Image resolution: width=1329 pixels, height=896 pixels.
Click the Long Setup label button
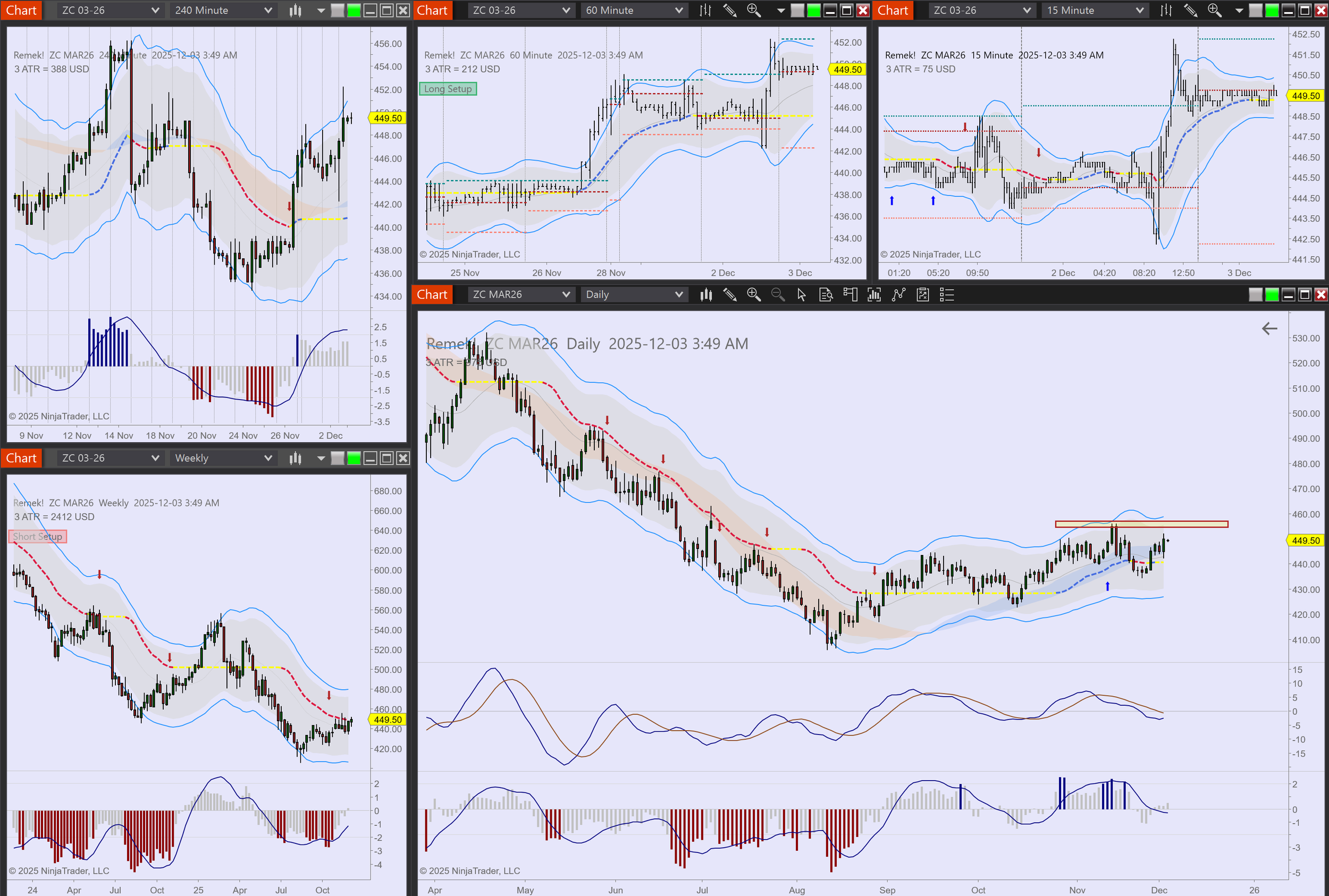448,89
